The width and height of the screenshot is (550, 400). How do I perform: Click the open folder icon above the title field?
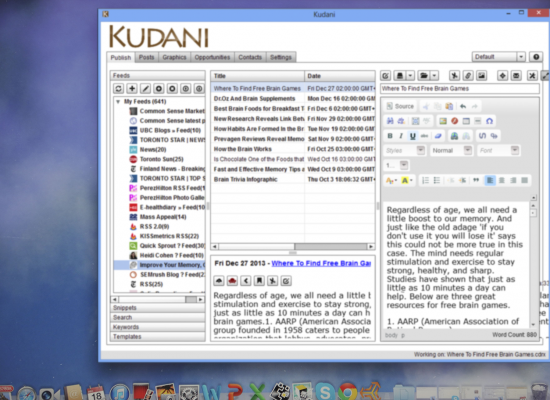(x=424, y=75)
